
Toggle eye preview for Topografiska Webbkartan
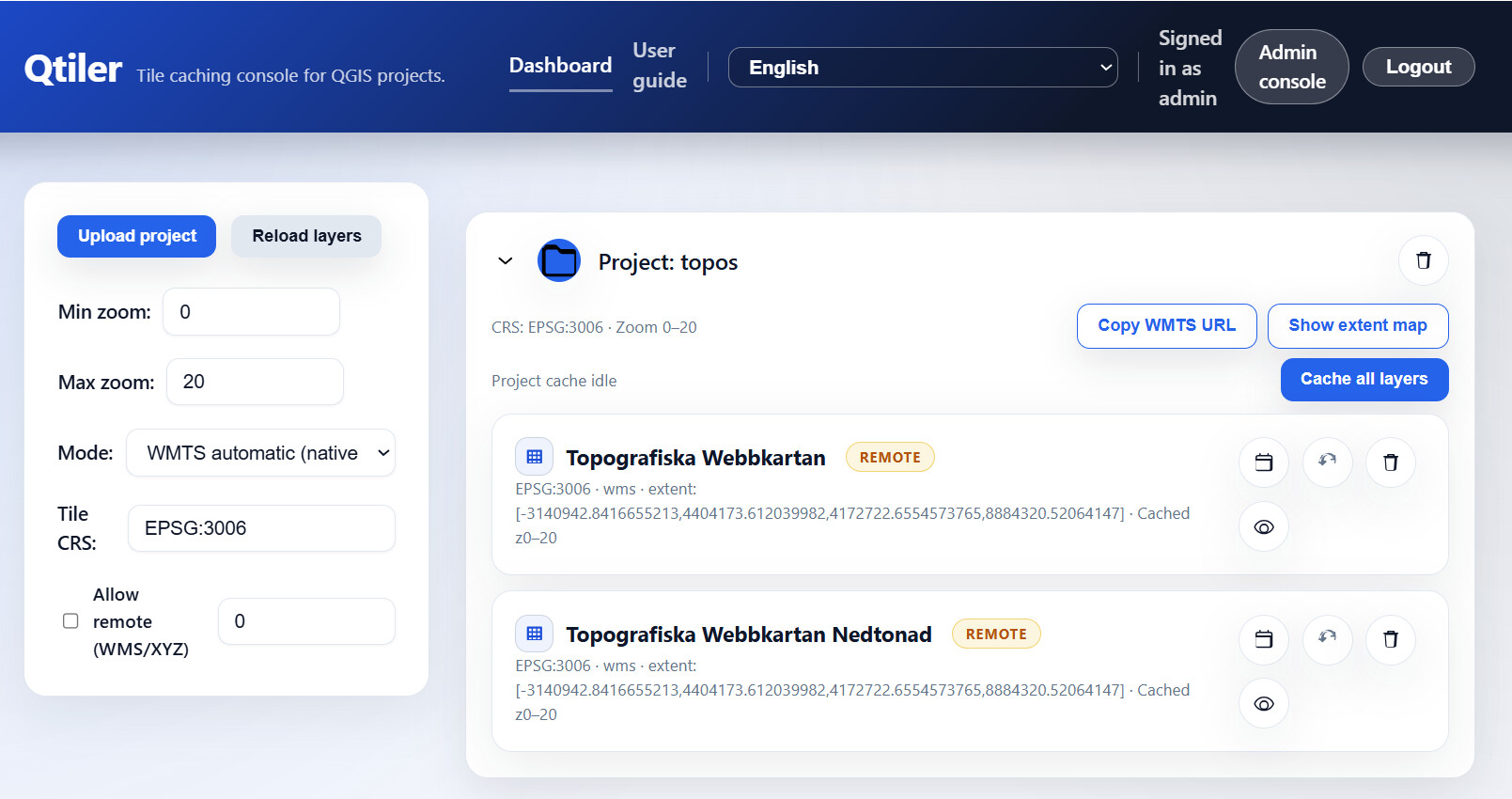point(1264,527)
